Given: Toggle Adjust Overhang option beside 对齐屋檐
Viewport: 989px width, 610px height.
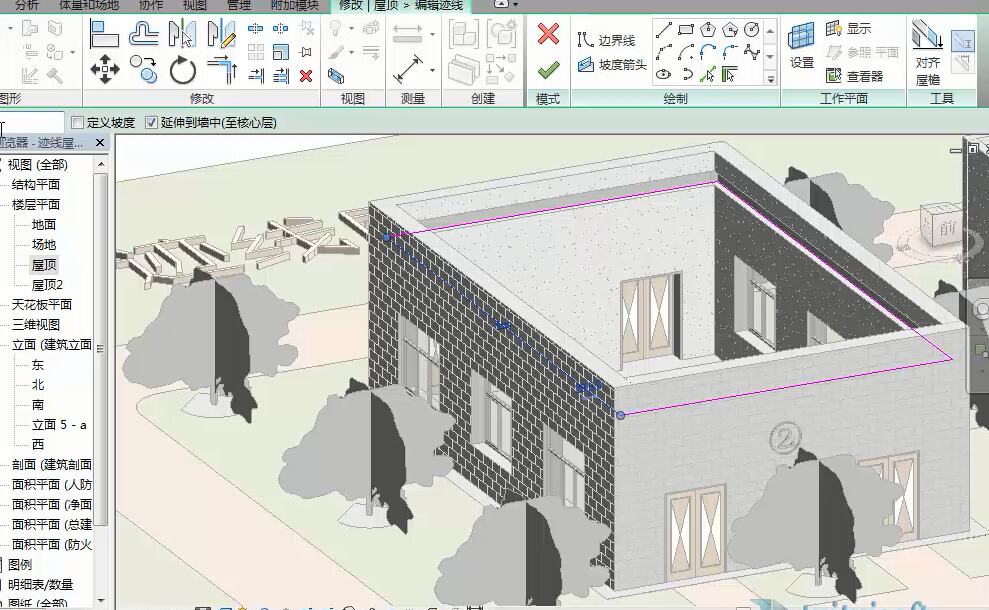Looking at the screenshot, I should [x=963, y=63].
